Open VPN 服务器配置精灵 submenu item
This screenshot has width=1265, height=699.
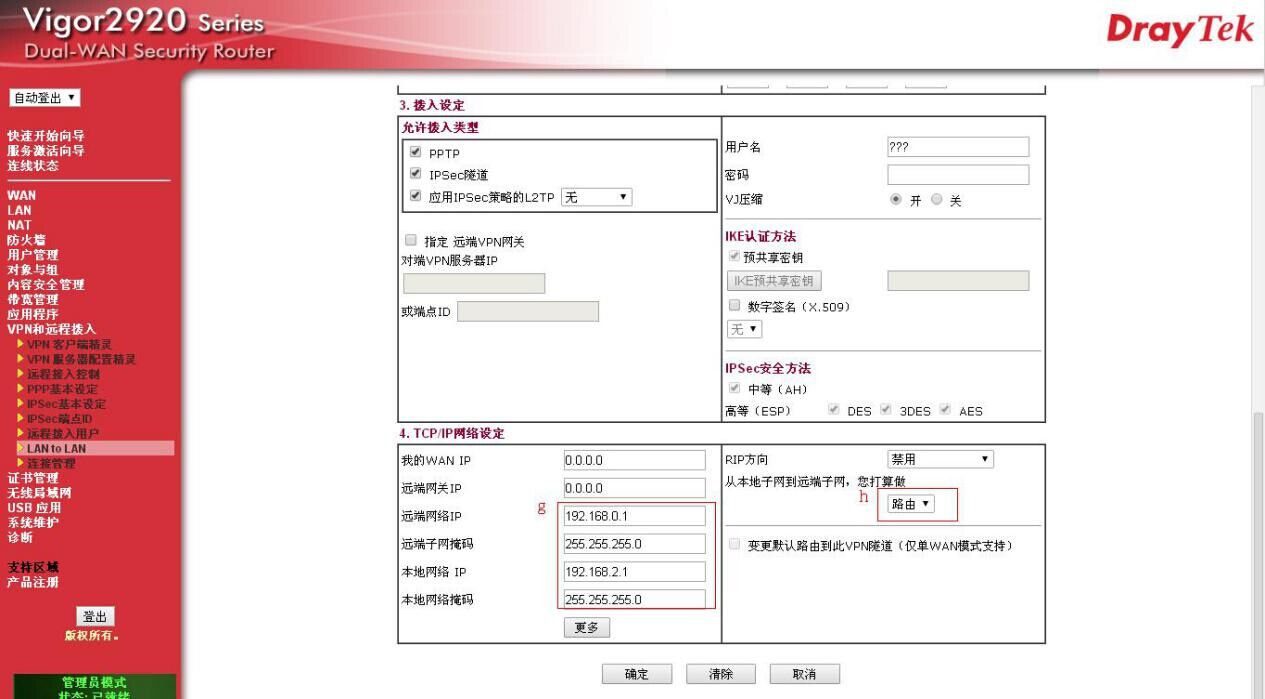[x=82, y=359]
